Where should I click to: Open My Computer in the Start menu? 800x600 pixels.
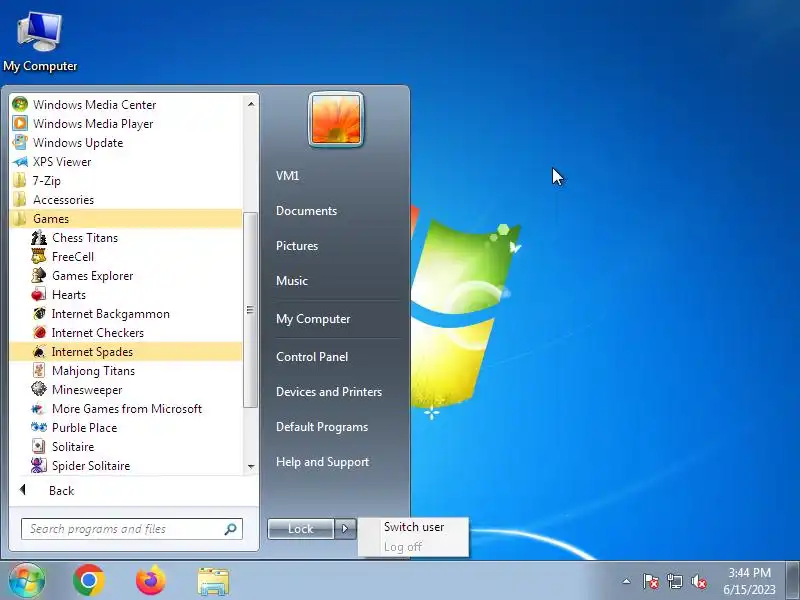pos(313,319)
